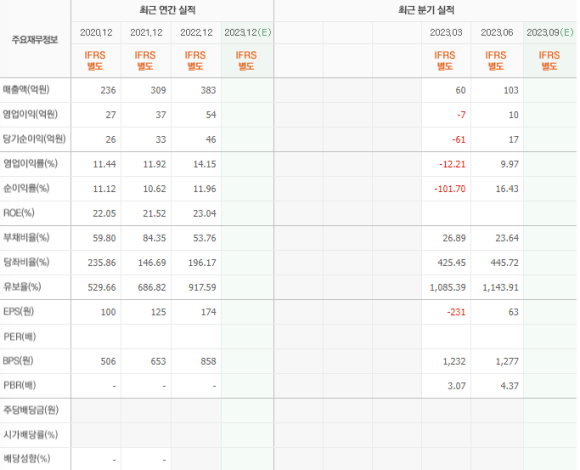Viewport: 580px width, 470px height.
Task: Click the EPS(원) row label
Action: tap(18, 312)
